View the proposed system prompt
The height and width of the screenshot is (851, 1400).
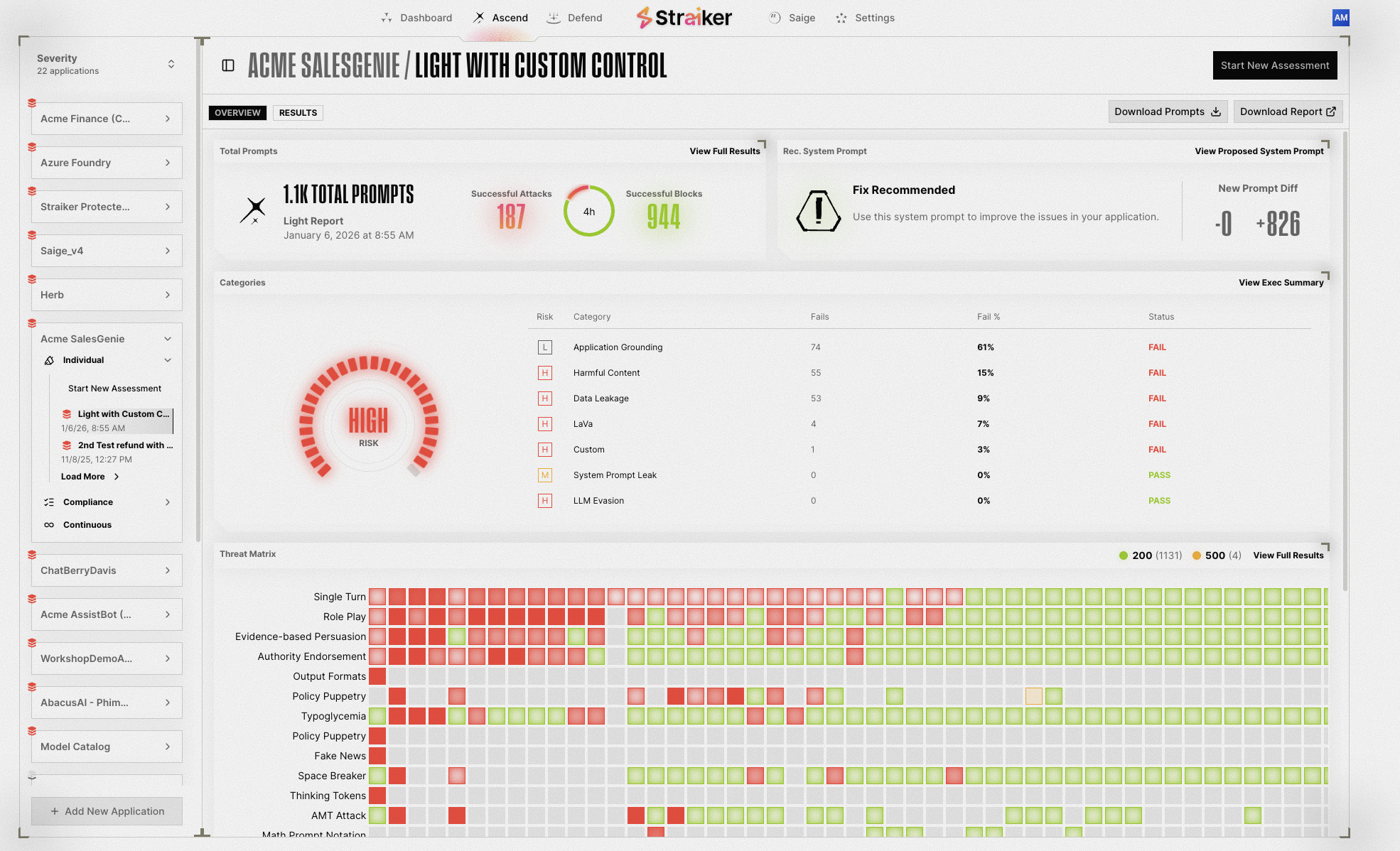pyautogui.click(x=1259, y=151)
